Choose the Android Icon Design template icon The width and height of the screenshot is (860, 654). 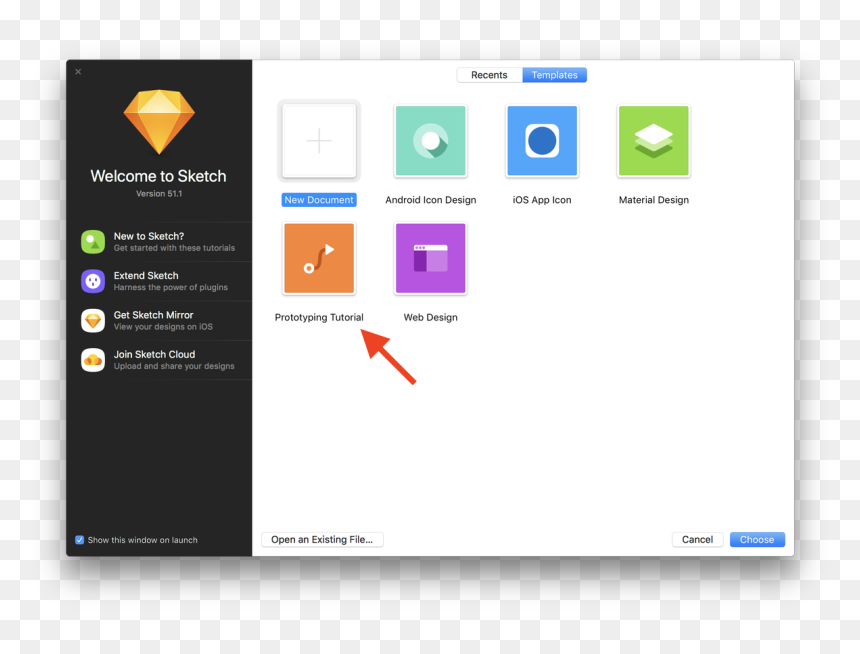431,141
